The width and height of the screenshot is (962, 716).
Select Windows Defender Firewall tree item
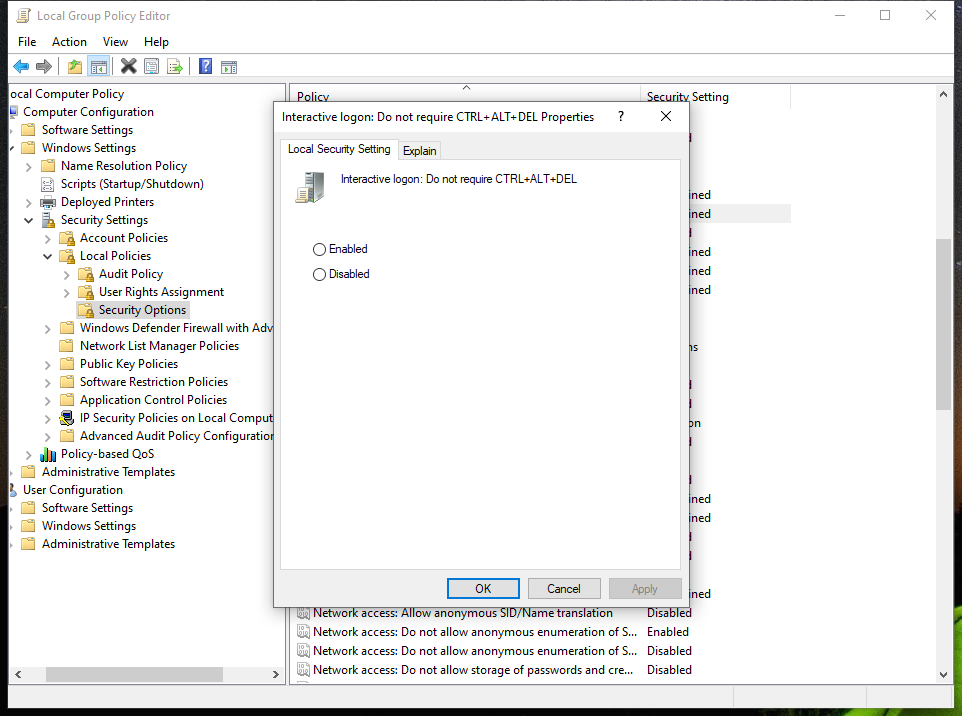(177, 328)
